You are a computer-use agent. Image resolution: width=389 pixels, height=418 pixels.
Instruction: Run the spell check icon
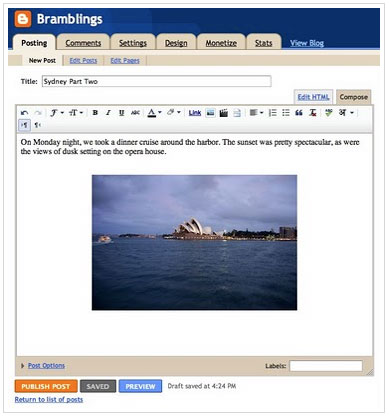329,113
